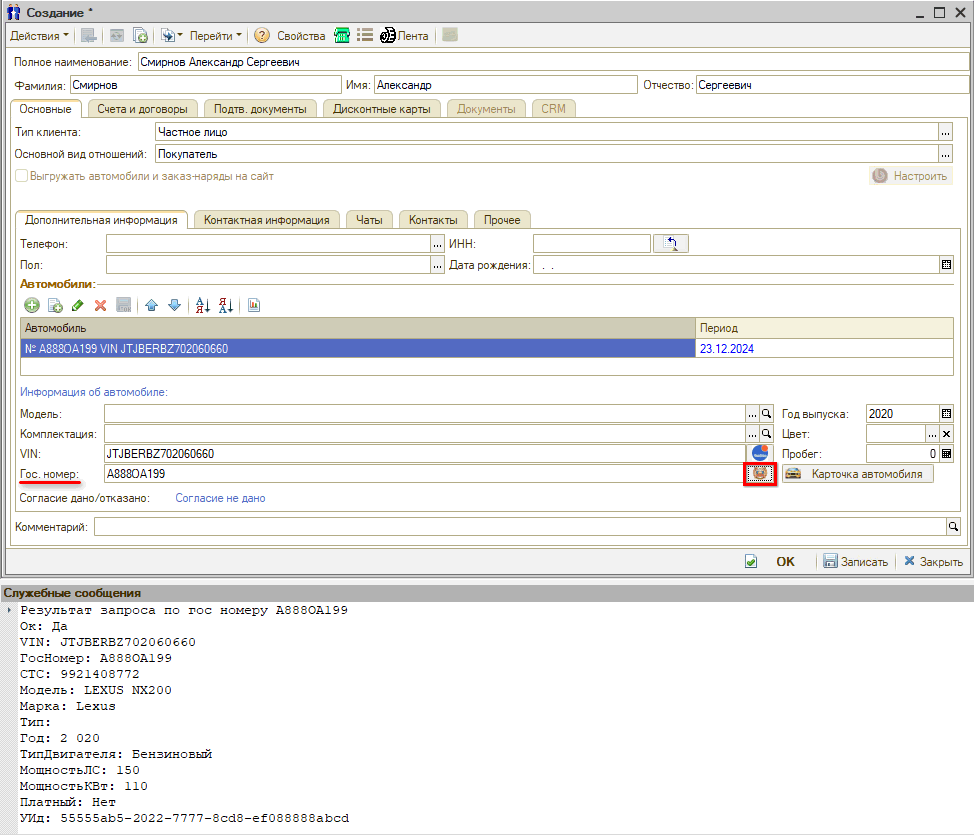Click the license plate lookup icon
This screenshot has width=974, height=835.
tap(760, 474)
